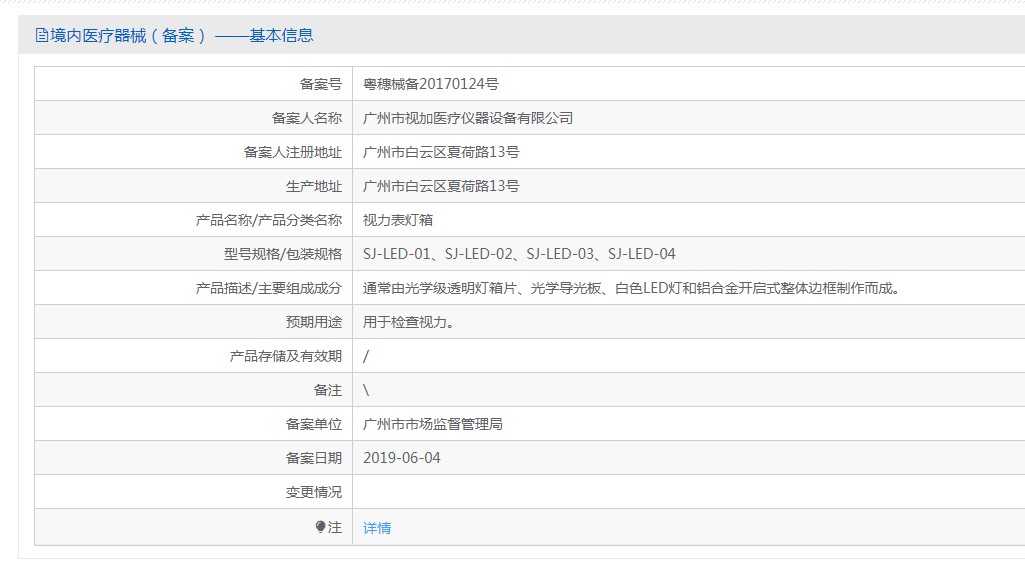This screenshot has width=1025, height=580.
Task: Click the 备案人注册地址 value cell
Action: [x=689, y=152]
